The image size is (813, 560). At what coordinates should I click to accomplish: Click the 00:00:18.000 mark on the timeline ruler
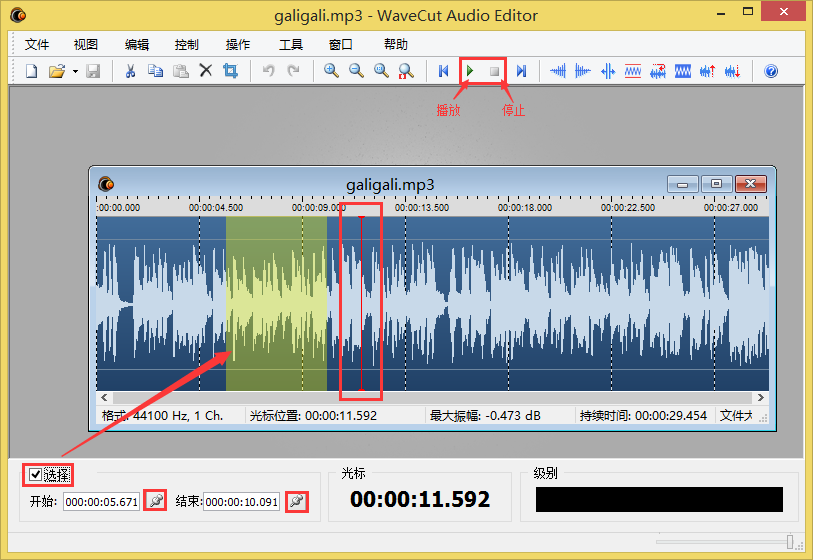pyautogui.click(x=524, y=208)
